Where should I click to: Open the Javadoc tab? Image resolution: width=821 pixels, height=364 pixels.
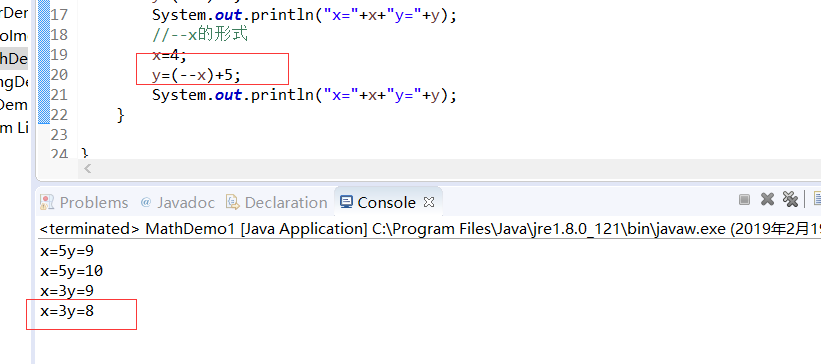pyautogui.click(x=177, y=202)
